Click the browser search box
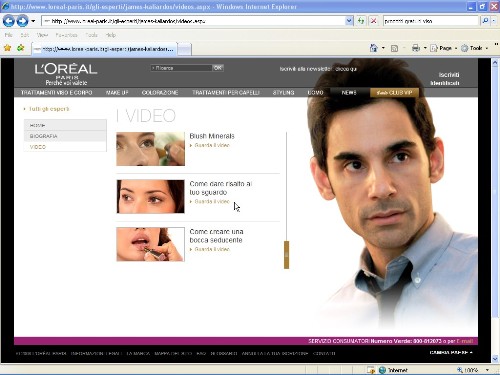This screenshot has height=375, width=500. click(x=430, y=21)
